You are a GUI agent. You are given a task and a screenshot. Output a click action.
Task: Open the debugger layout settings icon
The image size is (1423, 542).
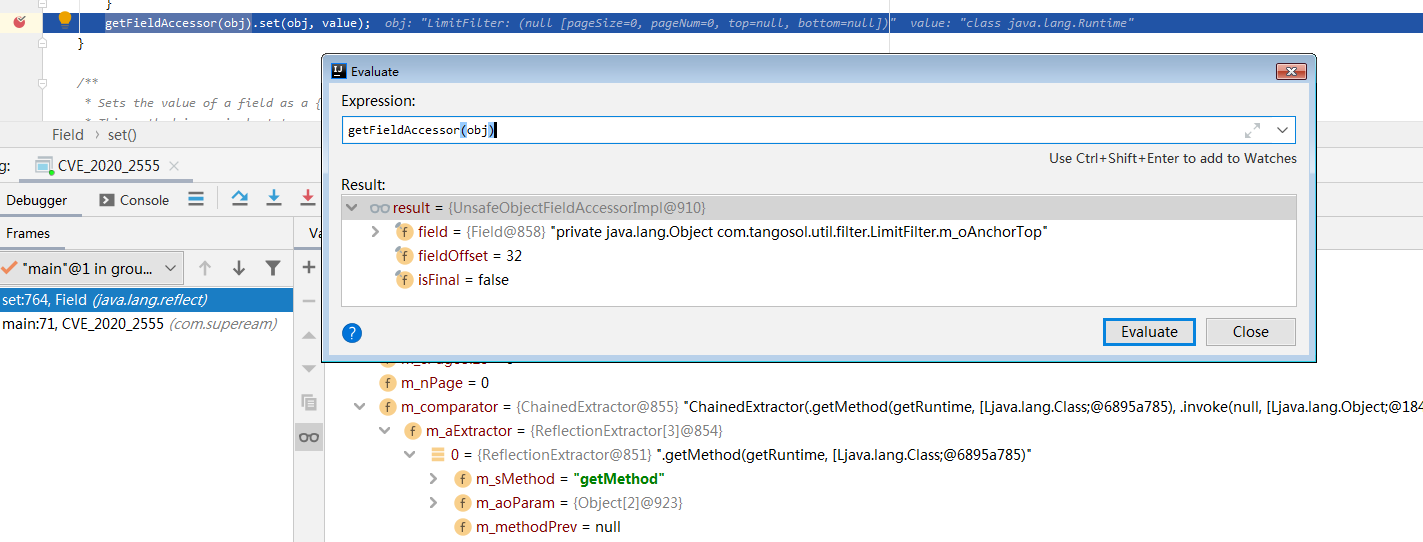pyautogui.click(x=196, y=199)
